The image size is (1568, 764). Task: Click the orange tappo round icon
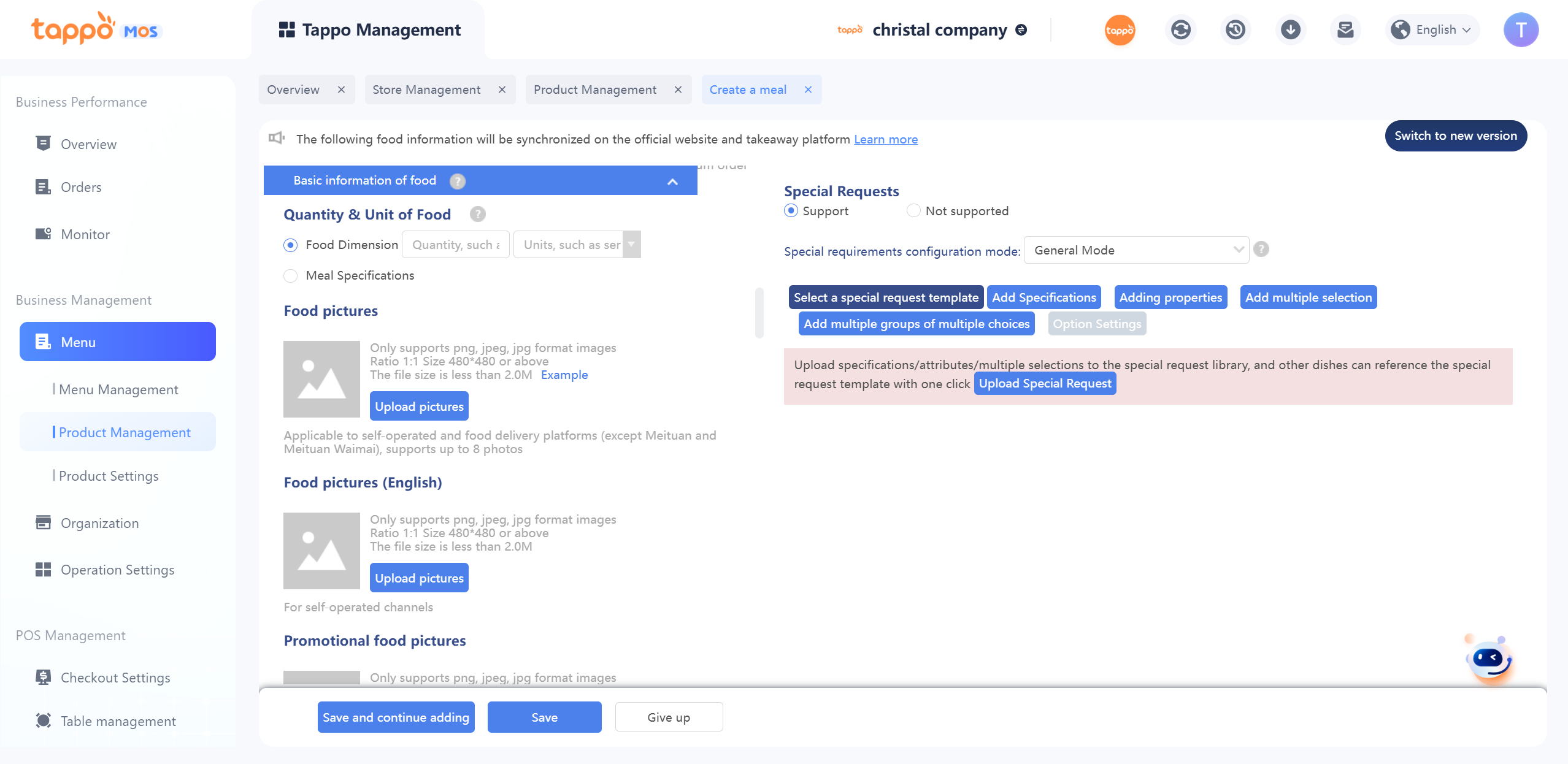[1120, 29]
